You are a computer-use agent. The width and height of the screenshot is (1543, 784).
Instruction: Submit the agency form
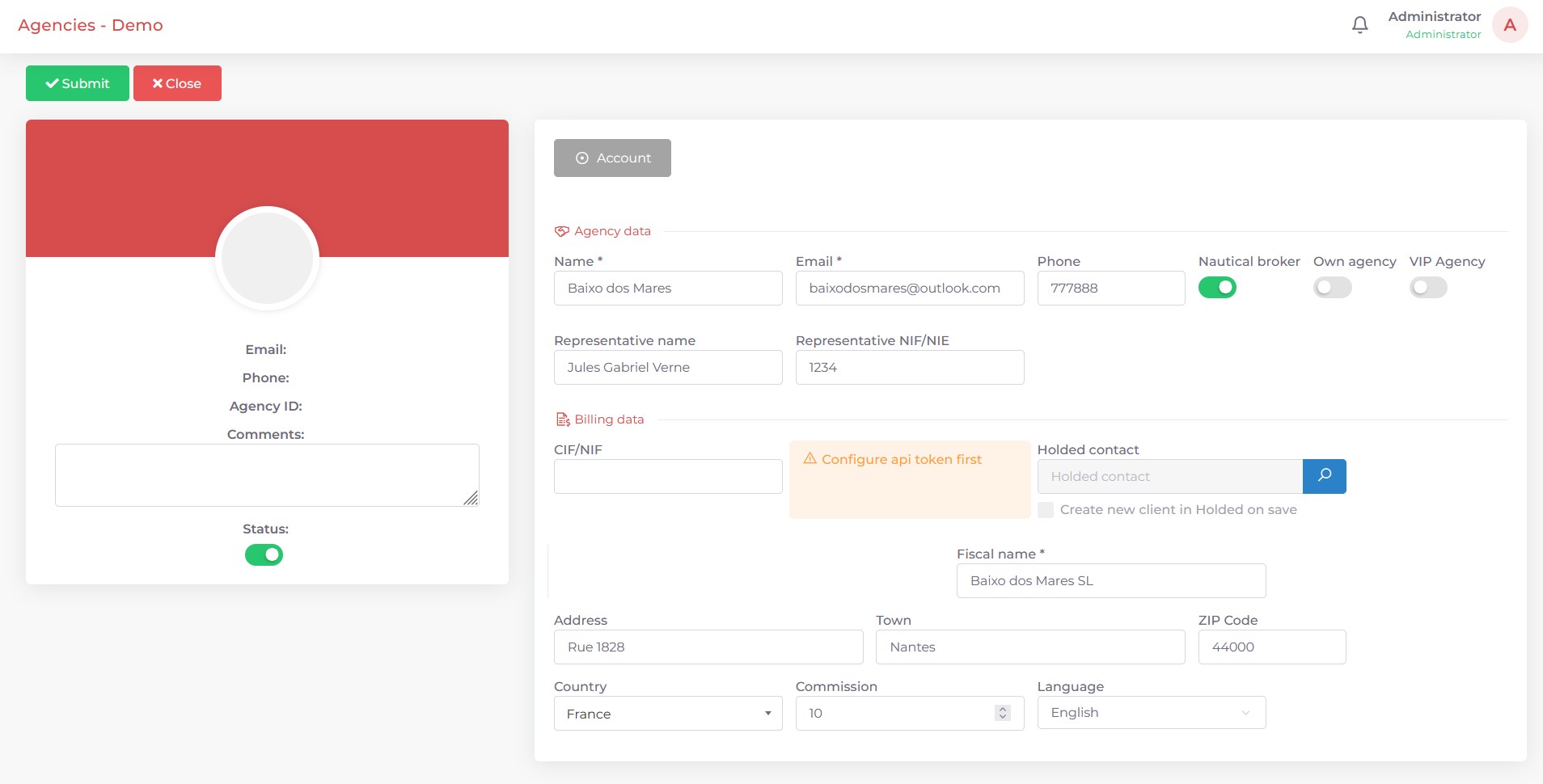click(78, 83)
